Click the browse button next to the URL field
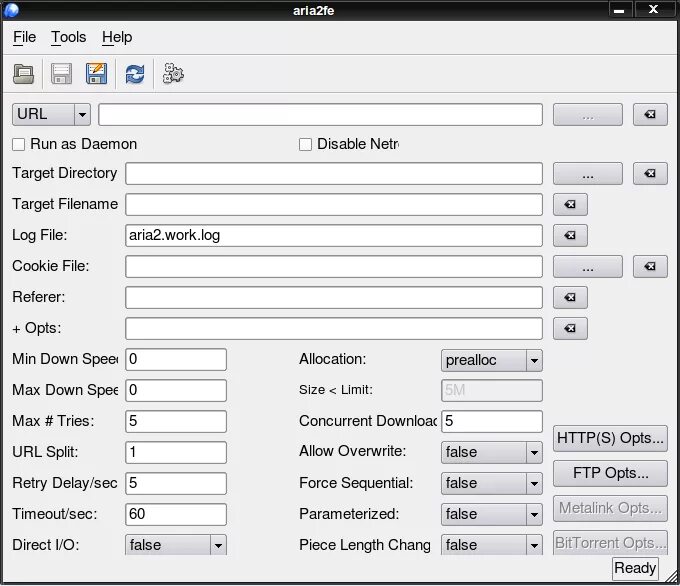680x586 pixels. (x=588, y=115)
